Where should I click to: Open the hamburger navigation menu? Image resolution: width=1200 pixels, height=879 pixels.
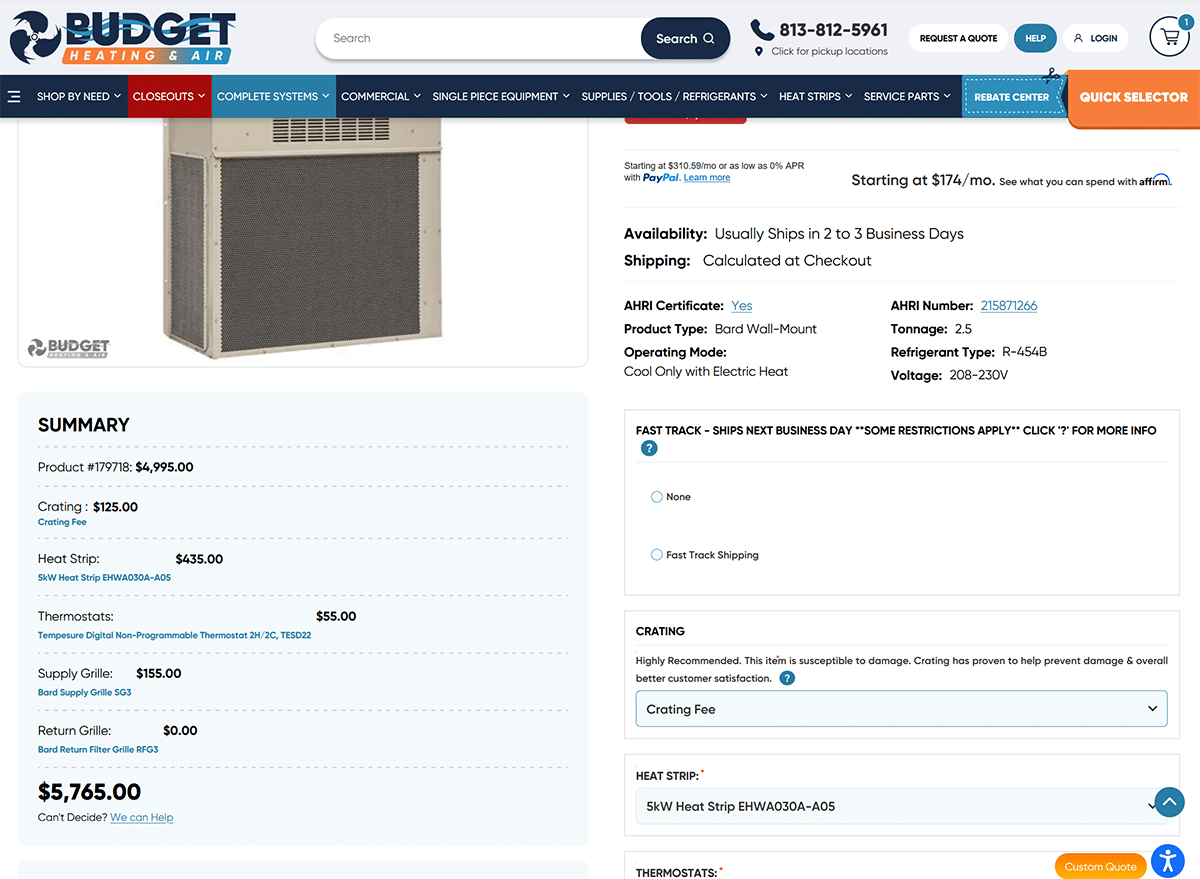click(14, 96)
